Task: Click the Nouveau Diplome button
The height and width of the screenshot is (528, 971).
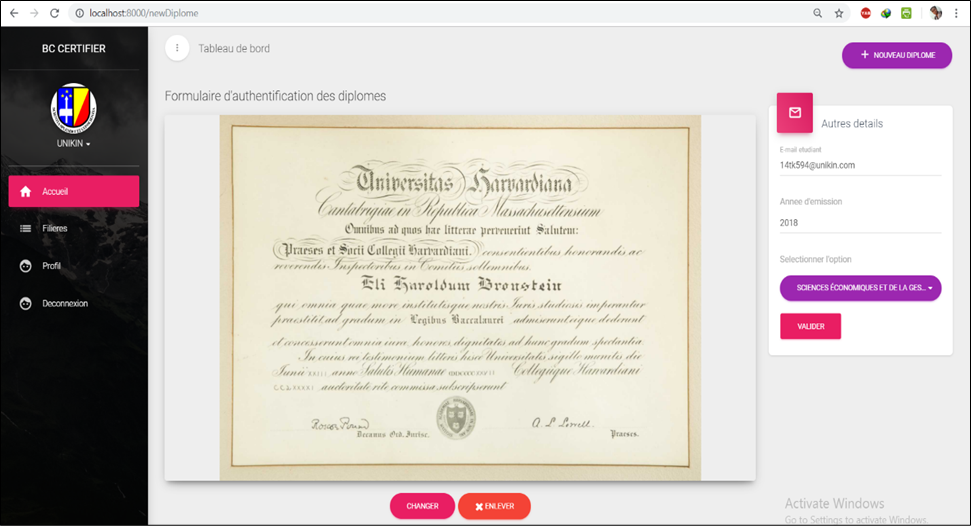Action: tap(896, 55)
